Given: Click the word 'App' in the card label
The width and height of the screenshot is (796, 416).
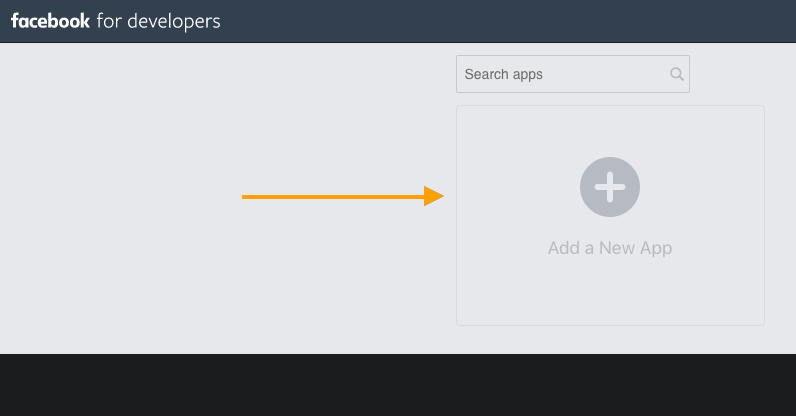Looking at the screenshot, I should [x=656, y=249].
